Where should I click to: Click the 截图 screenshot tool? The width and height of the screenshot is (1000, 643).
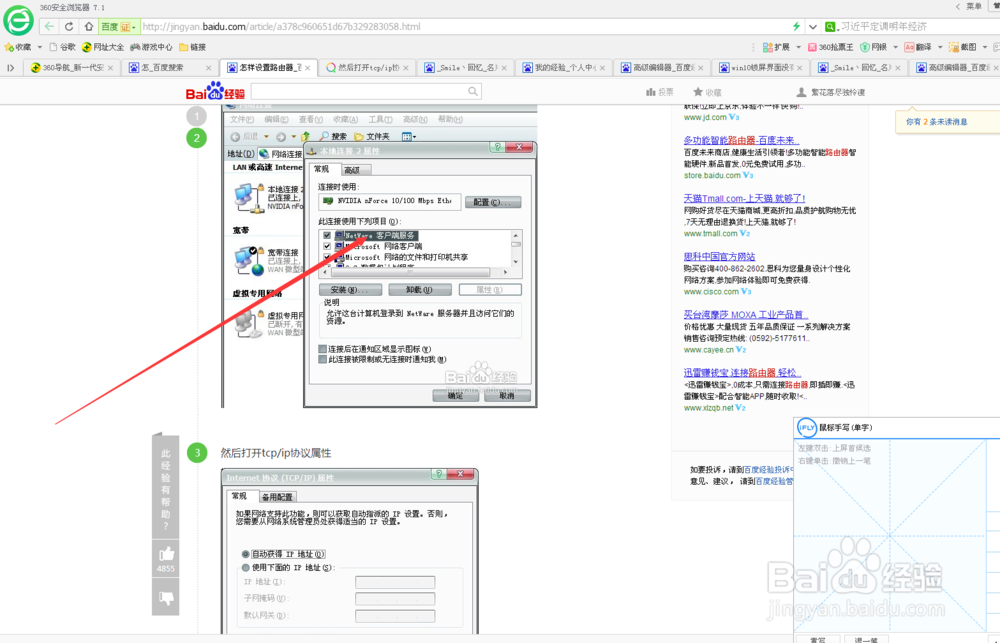(x=962, y=47)
